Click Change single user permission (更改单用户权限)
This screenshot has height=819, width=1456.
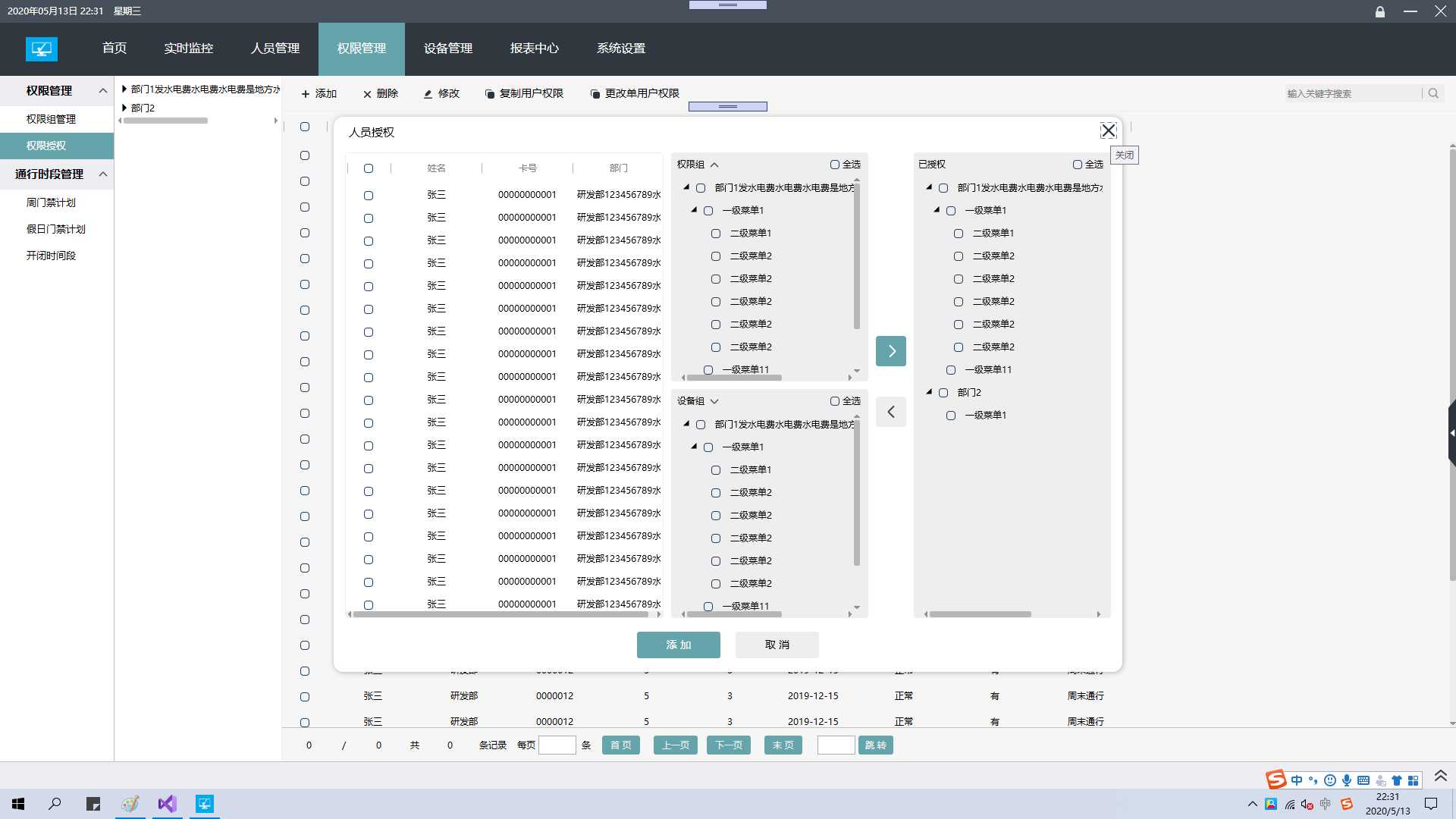[x=635, y=93]
